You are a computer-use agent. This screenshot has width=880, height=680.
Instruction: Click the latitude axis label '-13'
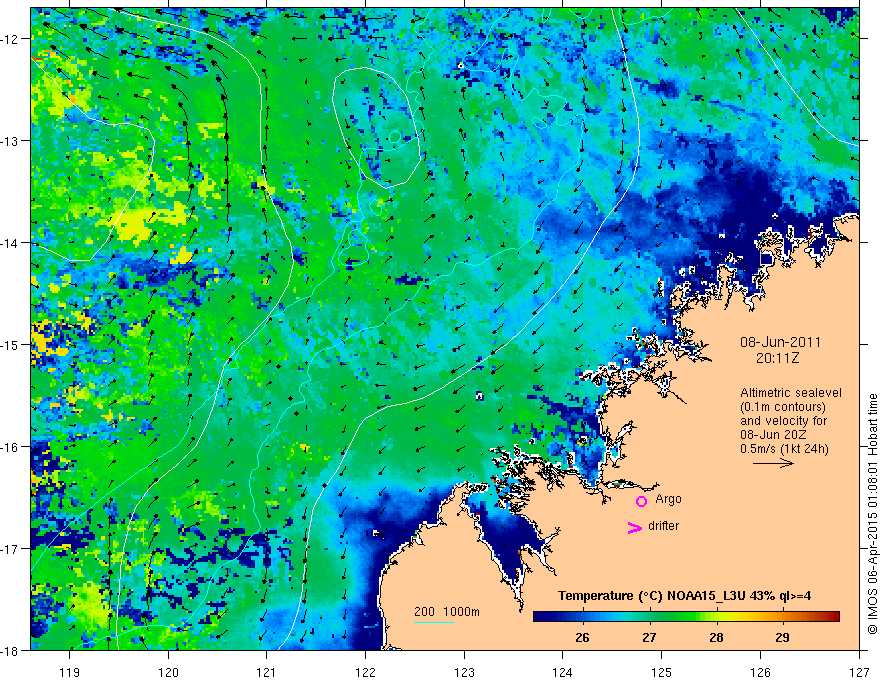pyautogui.click(x=11, y=141)
